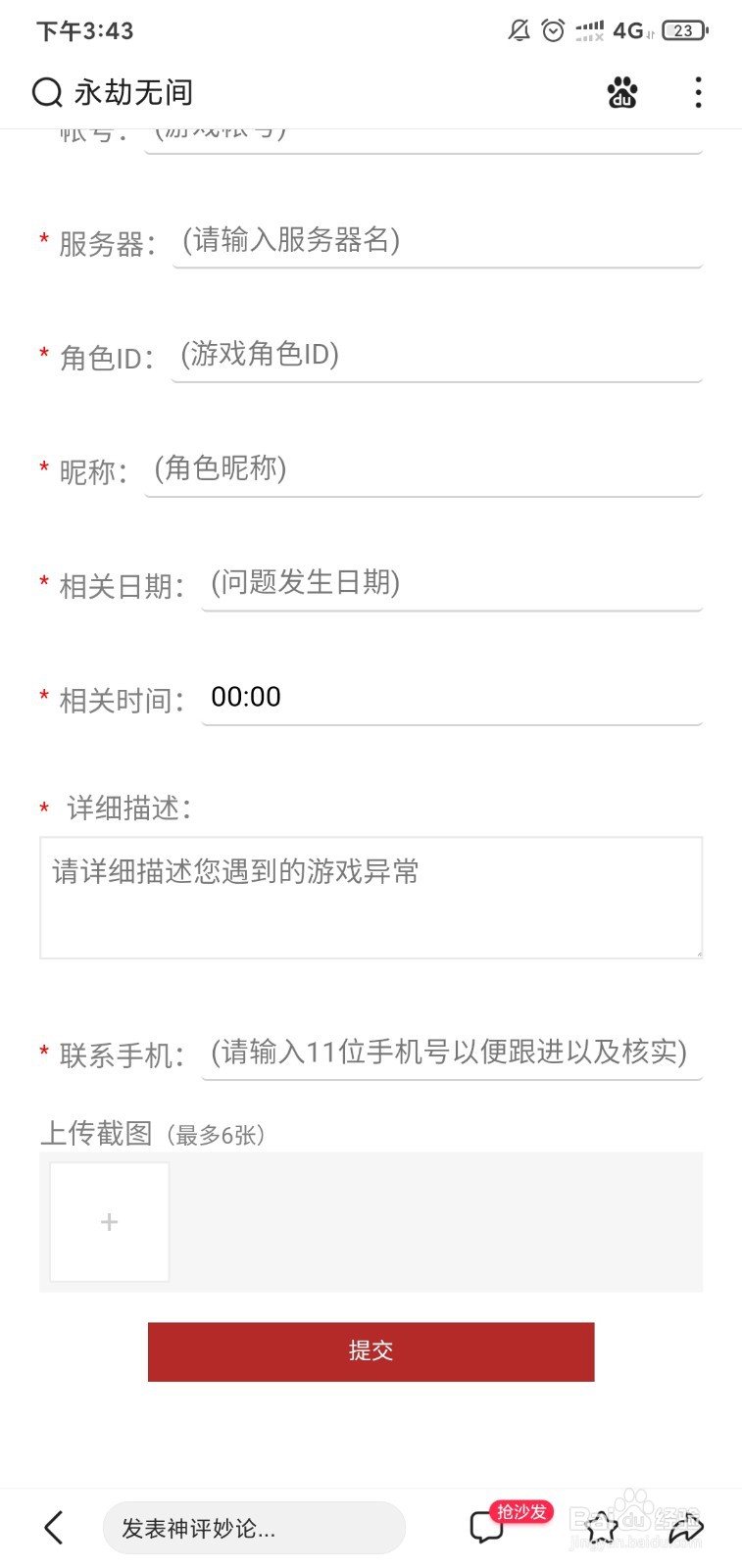Add a screenshot with the plus tile
The image size is (742, 1568).
(110, 1222)
